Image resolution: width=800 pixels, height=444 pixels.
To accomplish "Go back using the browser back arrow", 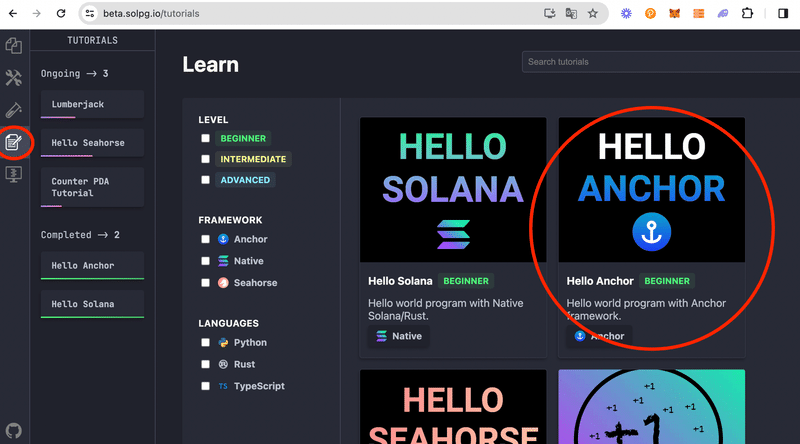I will [13, 14].
